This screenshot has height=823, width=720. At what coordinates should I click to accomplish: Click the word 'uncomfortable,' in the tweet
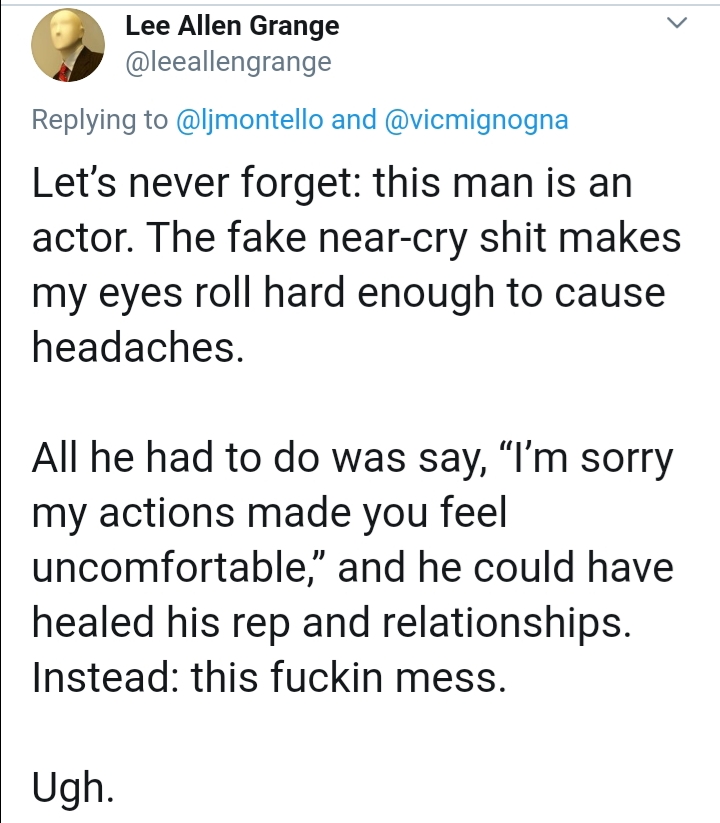(x=180, y=567)
